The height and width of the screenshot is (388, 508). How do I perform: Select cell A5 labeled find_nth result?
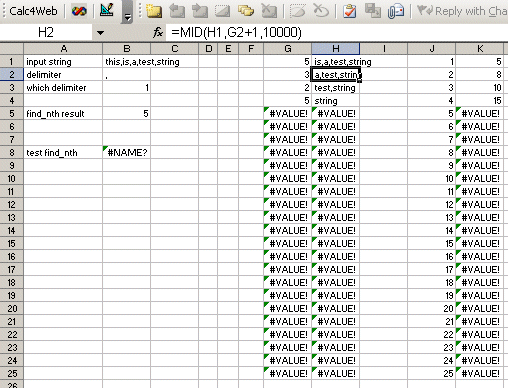[x=63, y=114]
